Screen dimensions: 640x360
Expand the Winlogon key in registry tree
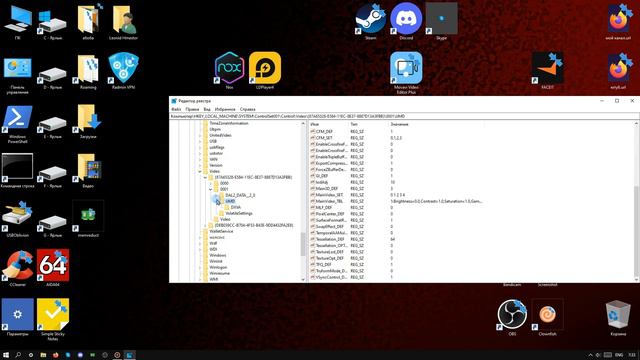pyautogui.click(x=200, y=267)
